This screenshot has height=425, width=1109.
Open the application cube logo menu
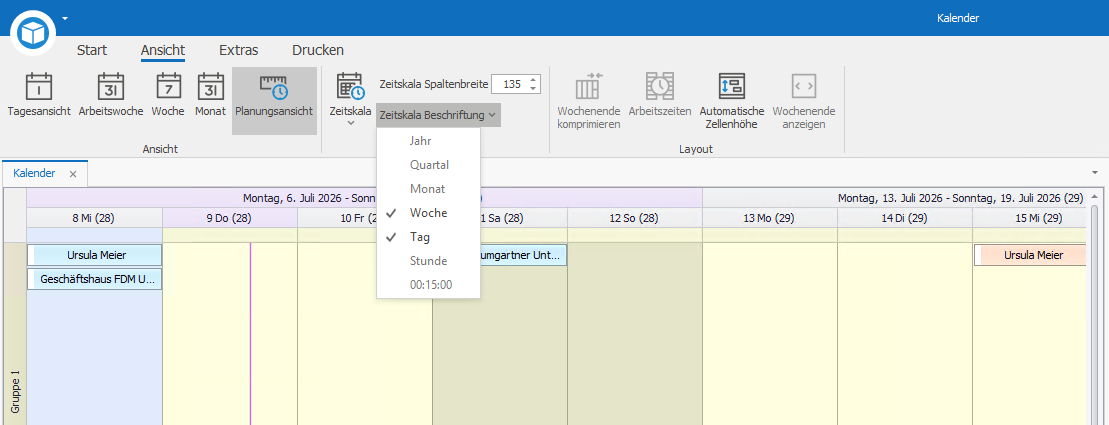click(33, 32)
